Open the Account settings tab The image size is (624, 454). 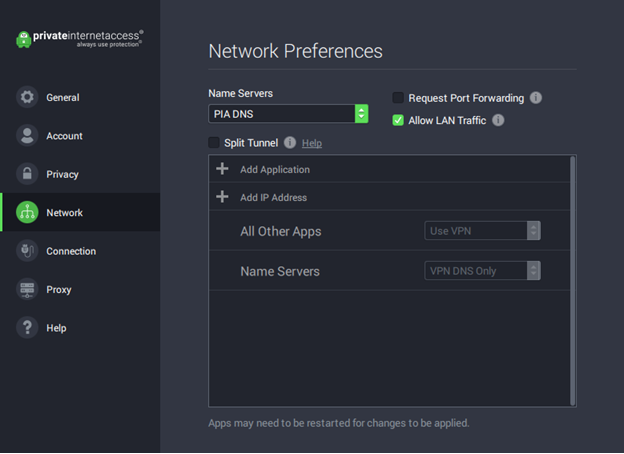(80, 135)
